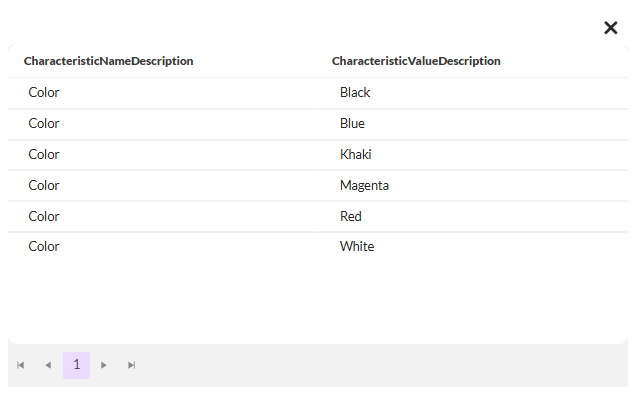Select page 1 in pager
This screenshot has width=643, height=403.
point(76,365)
